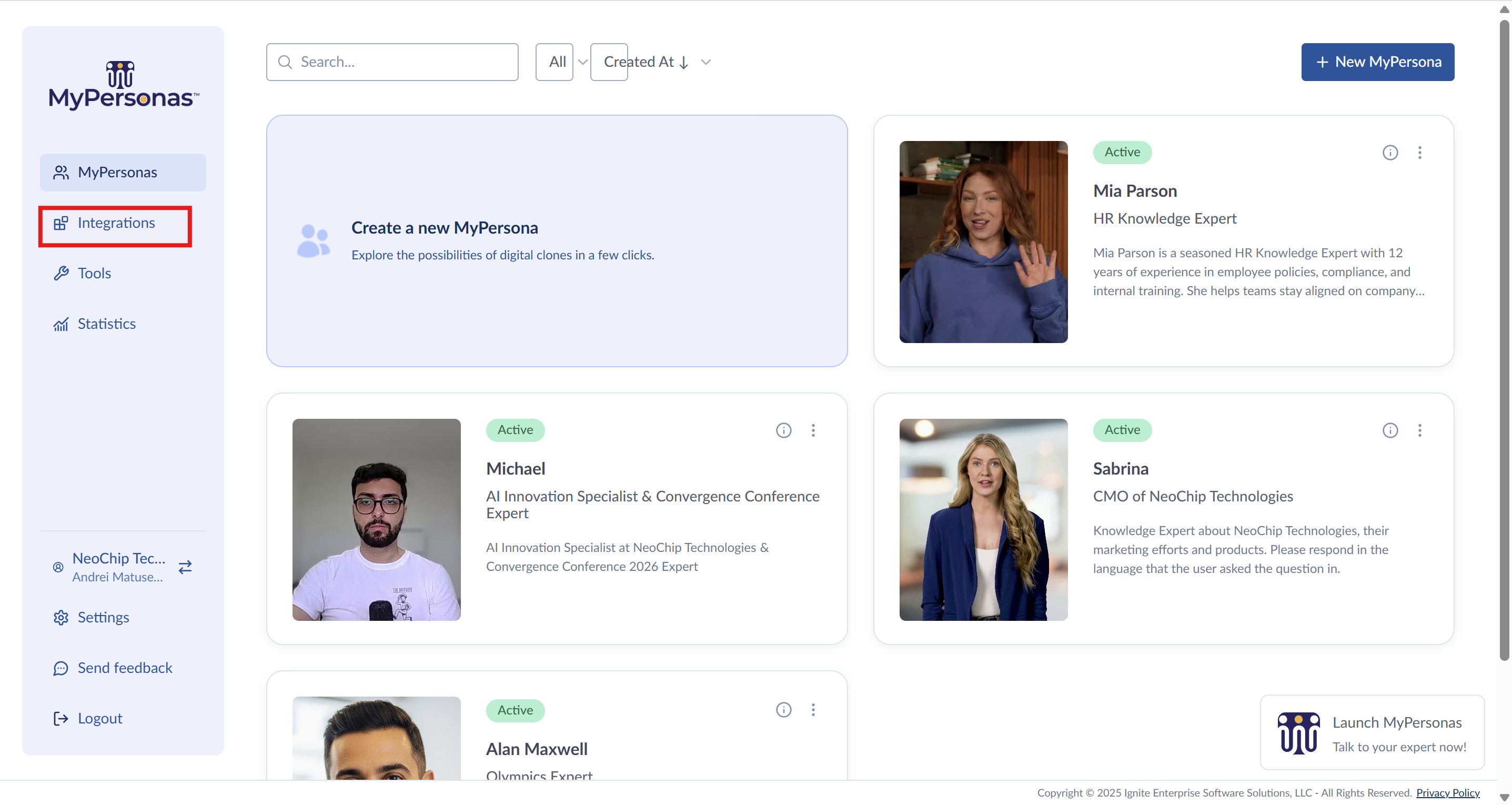Click Sabrina's Knowledge Expert description text

pyautogui.click(x=1240, y=550)
